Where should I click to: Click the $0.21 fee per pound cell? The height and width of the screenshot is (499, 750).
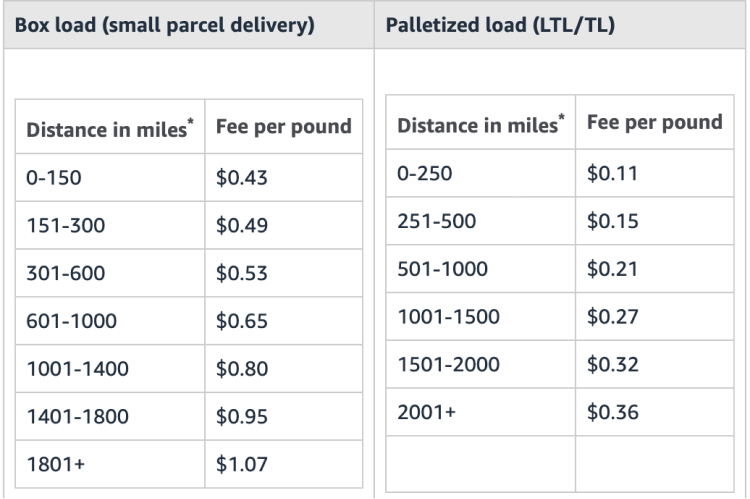[612, 270]
